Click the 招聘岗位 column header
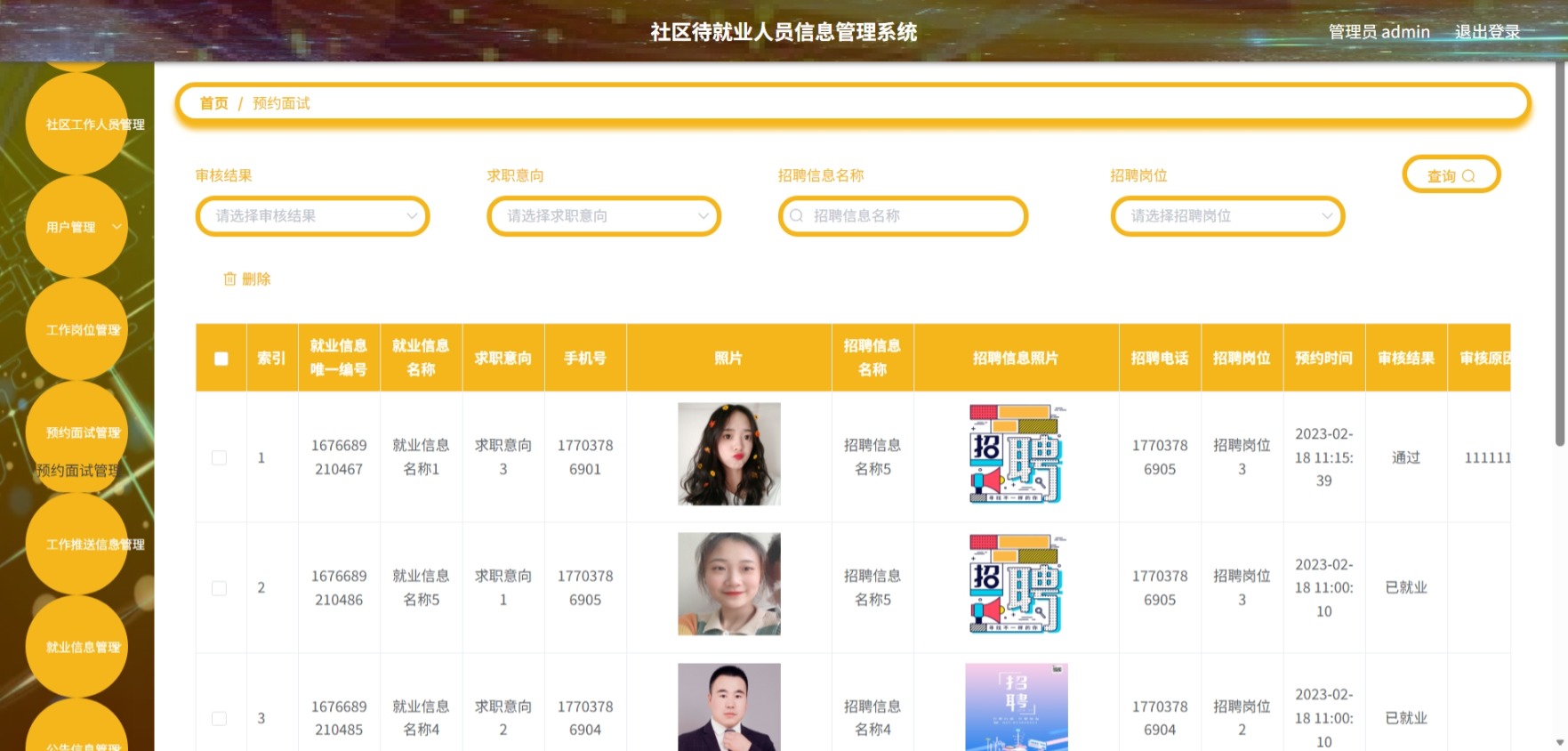The image size is (1568, 751). pyautogui.click(x=1242, y=358)
